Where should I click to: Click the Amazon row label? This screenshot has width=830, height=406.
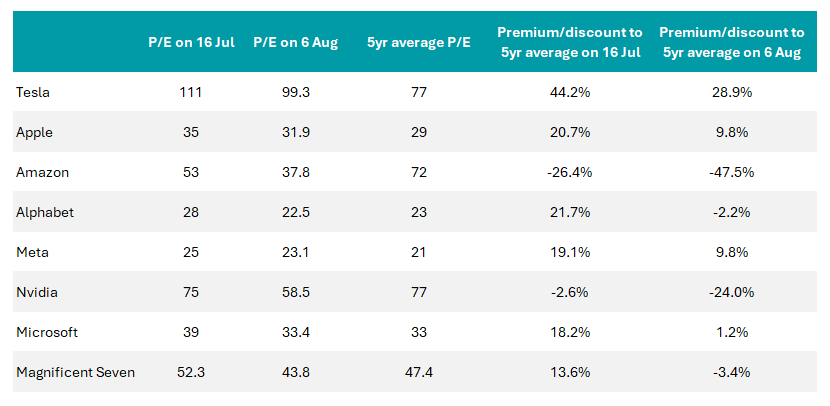(x=40, y=171)
